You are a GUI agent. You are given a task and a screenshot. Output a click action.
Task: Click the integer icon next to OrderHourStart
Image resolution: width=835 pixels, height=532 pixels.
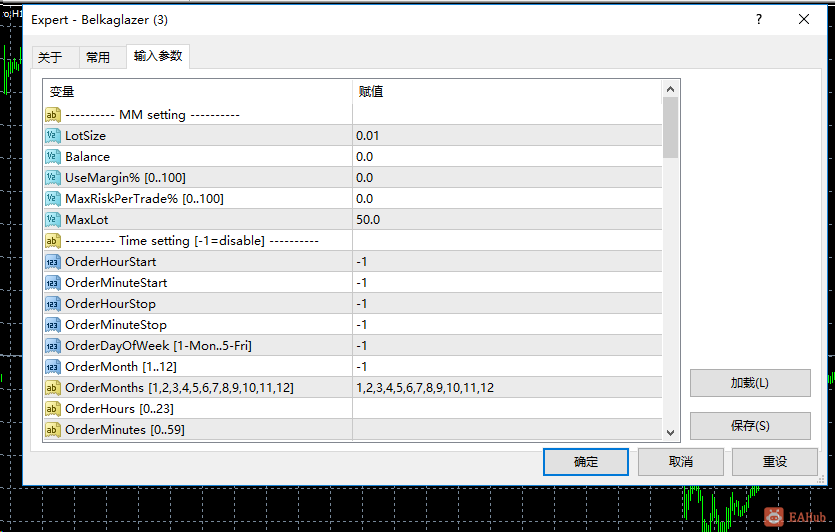(x=52, y=261)
